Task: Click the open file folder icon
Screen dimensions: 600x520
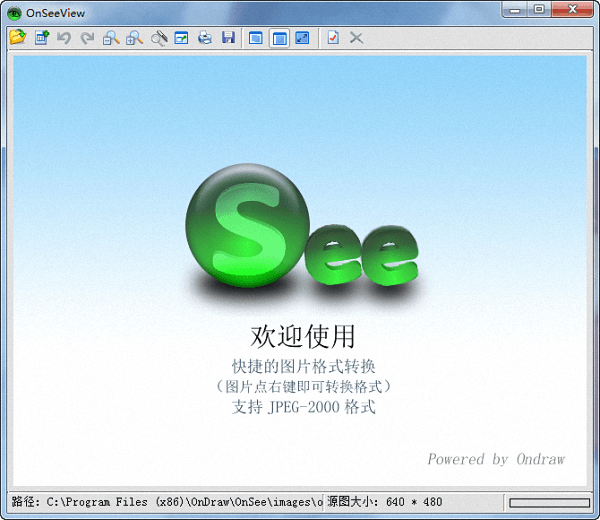Action: point(17,38)
